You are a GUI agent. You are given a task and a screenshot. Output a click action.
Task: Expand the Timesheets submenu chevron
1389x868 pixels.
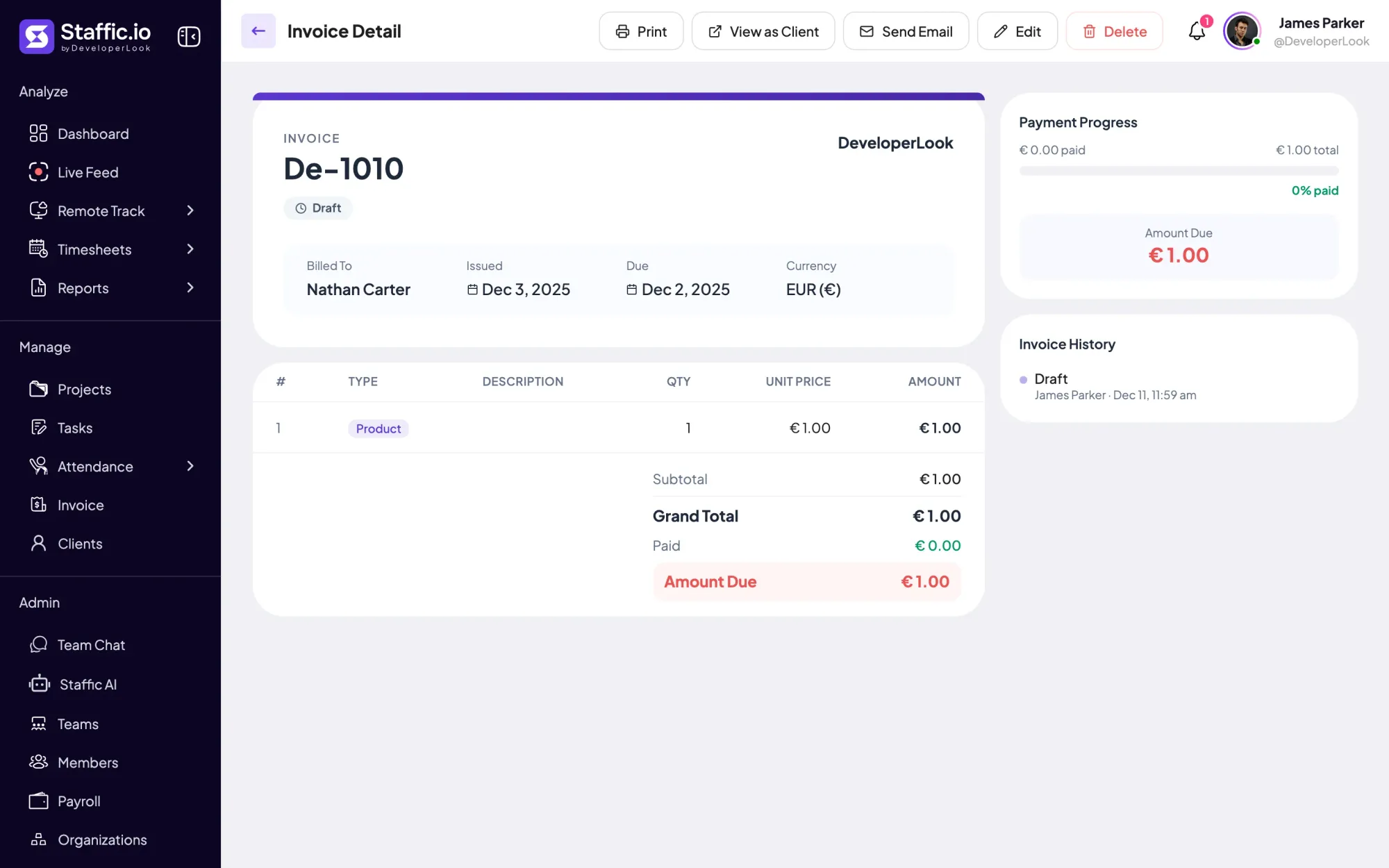click(190, 249)
